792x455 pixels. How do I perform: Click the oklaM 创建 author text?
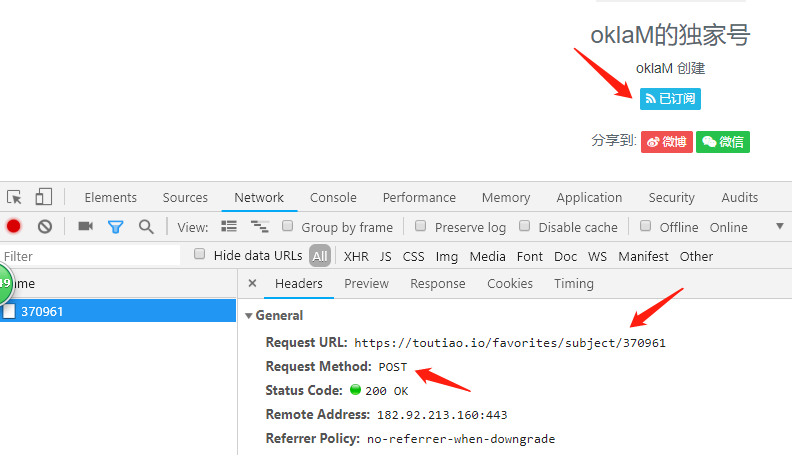(x=670, y=68)
